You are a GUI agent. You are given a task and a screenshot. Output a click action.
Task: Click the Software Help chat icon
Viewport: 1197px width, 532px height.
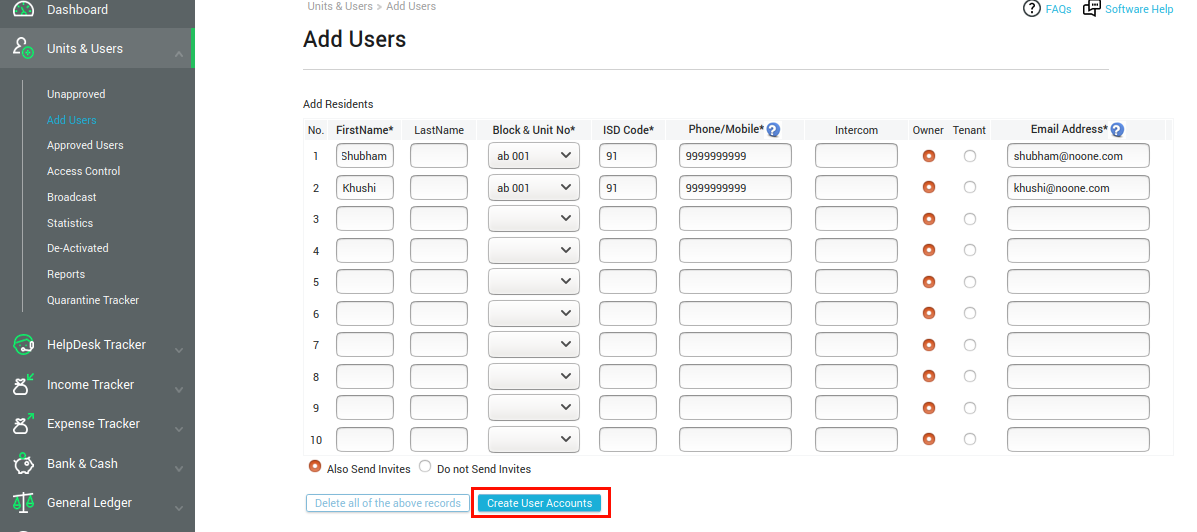1092,8
